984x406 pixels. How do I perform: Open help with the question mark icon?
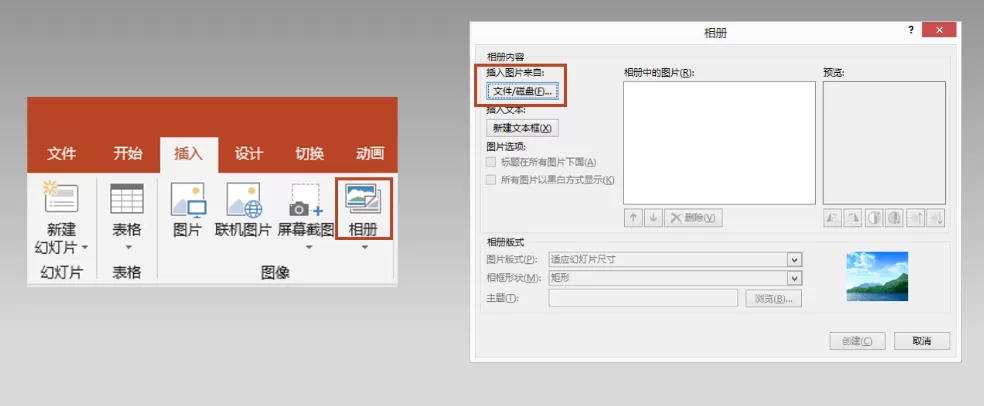(911, 29)
